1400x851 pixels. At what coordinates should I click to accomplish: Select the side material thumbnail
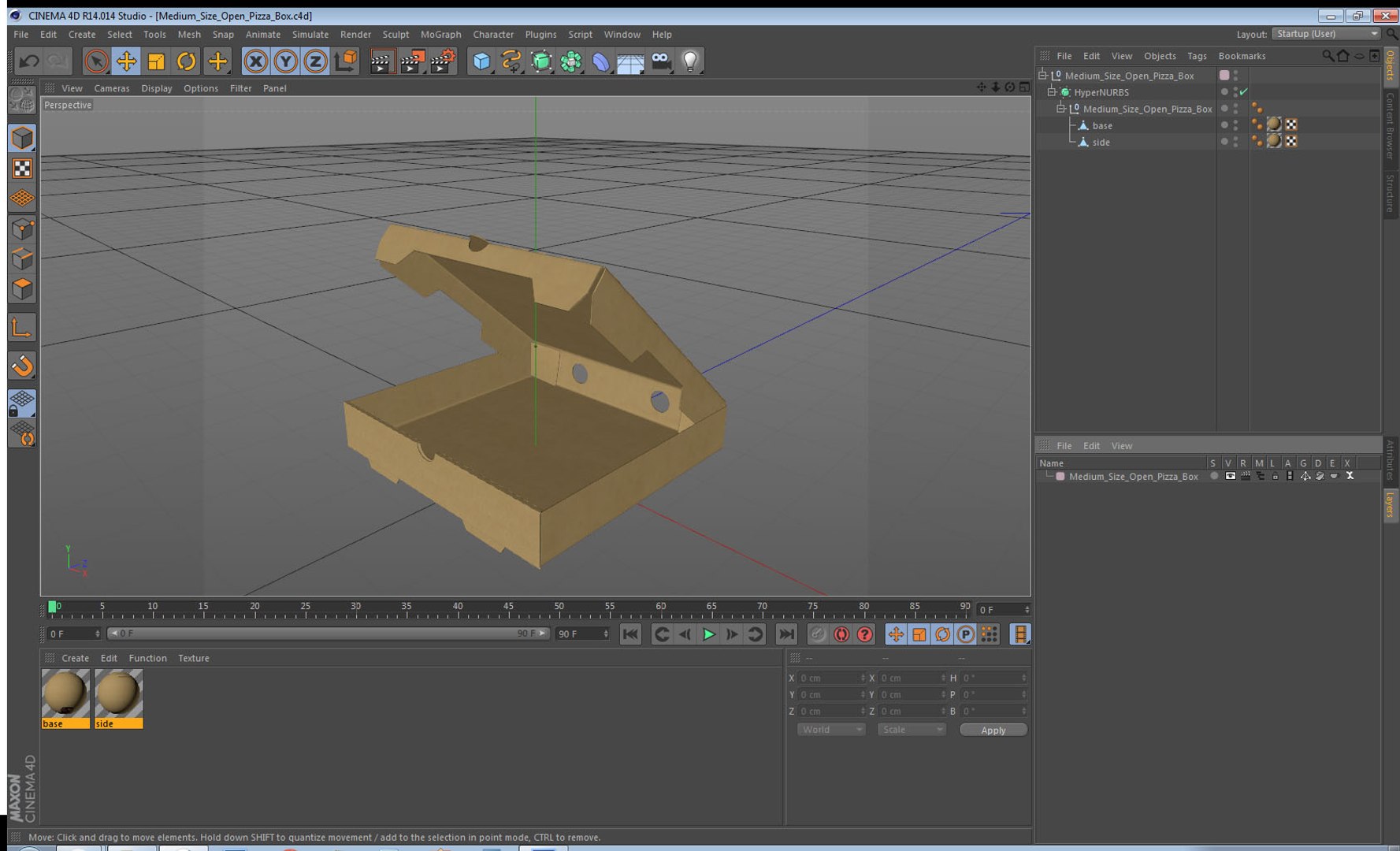(x=119, y=698)
